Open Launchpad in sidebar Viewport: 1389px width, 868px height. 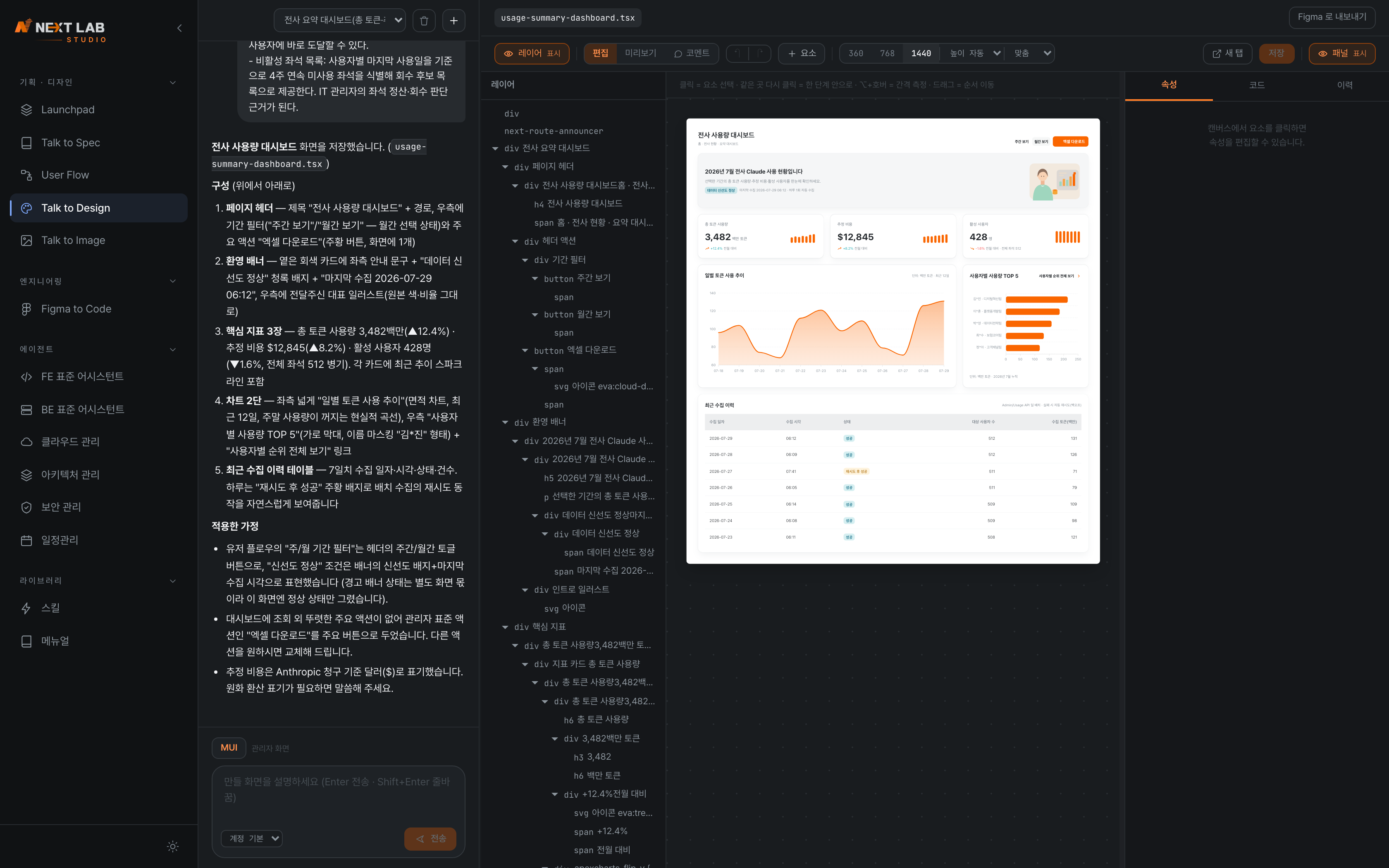coord(99,110)
